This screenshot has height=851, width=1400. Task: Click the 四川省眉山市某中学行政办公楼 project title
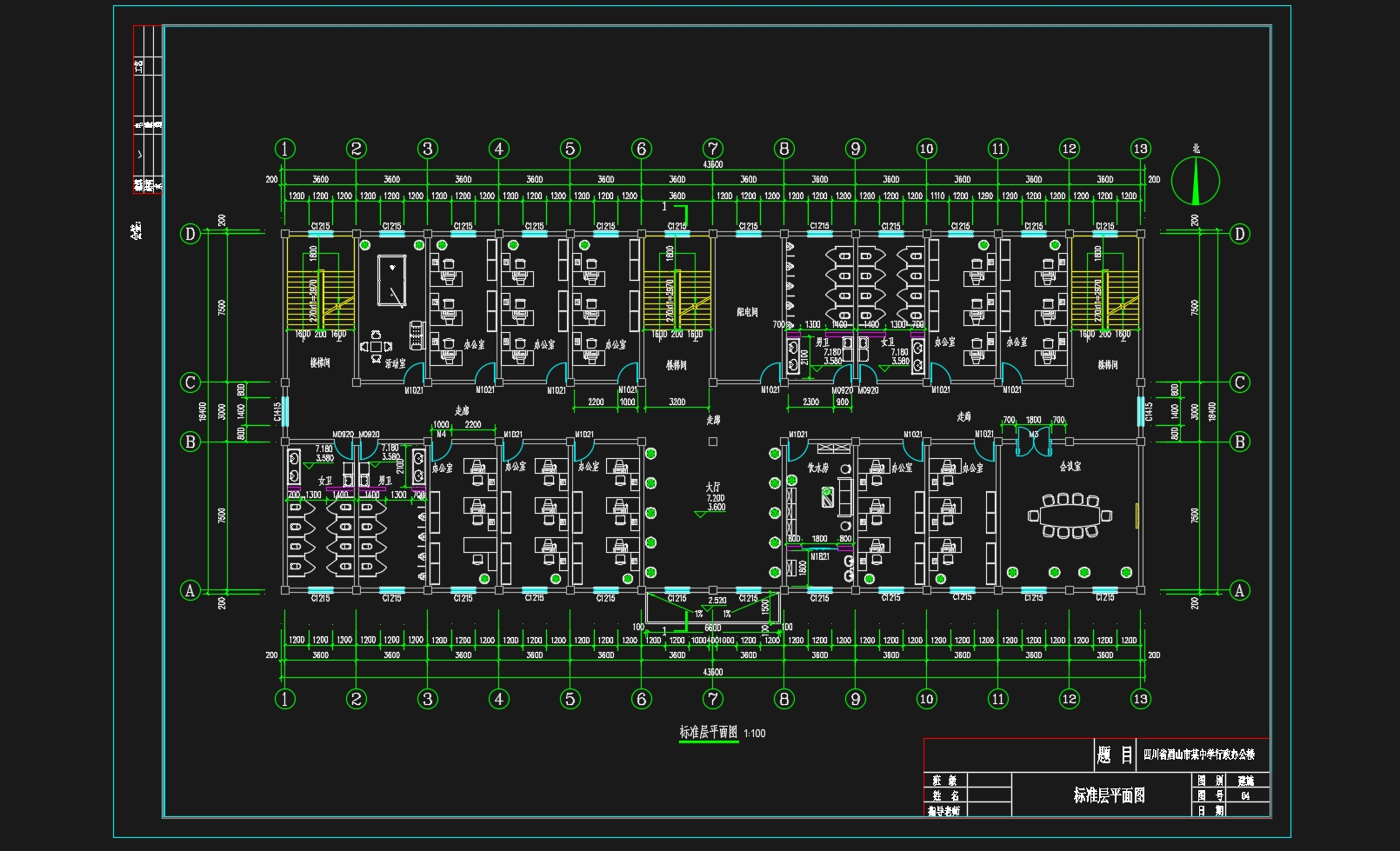1199,755
